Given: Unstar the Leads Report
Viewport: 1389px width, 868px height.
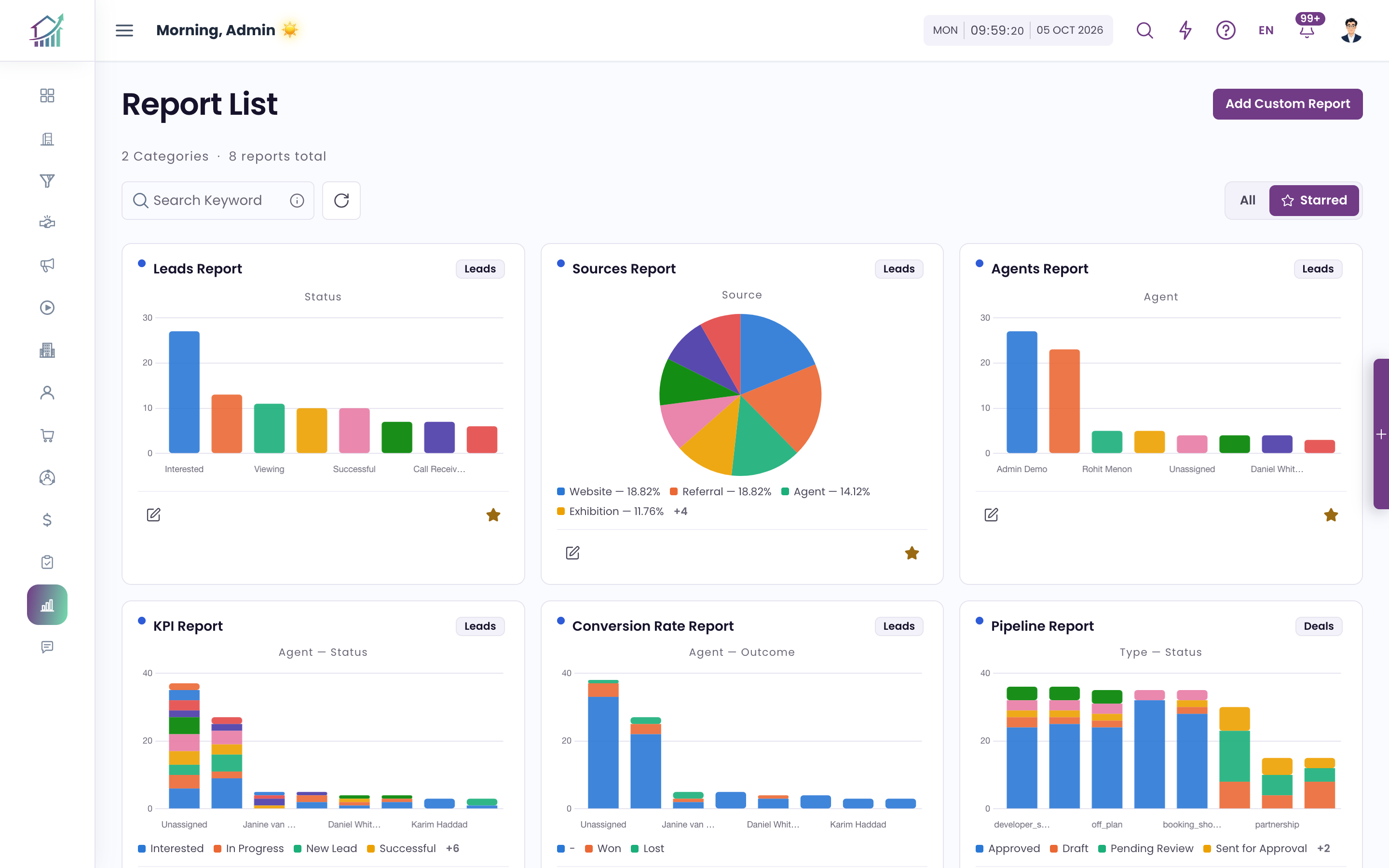Looking at the screenshot, I should pyautogui.click(x=493, y=515).
